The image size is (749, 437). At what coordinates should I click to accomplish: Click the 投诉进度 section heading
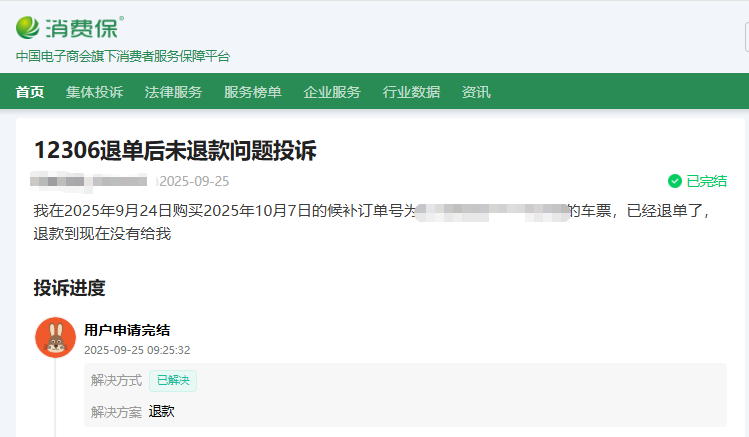pos(69,288)
